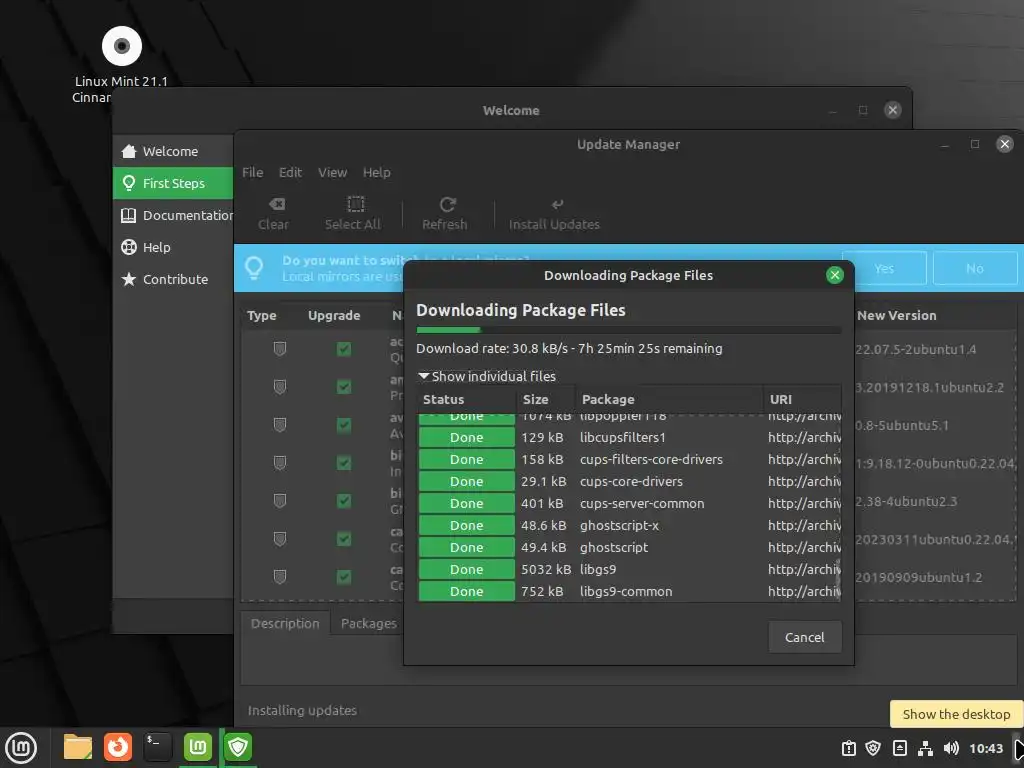
Task: Sort downloads by the Size column header
Action: pos(545,399)
